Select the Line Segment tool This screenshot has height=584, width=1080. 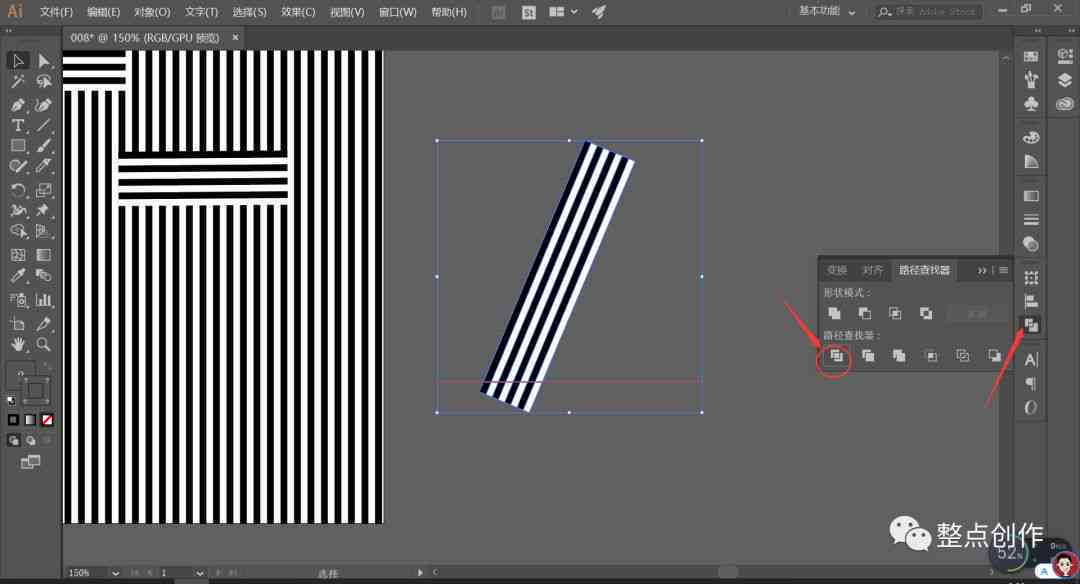[44, 125]
